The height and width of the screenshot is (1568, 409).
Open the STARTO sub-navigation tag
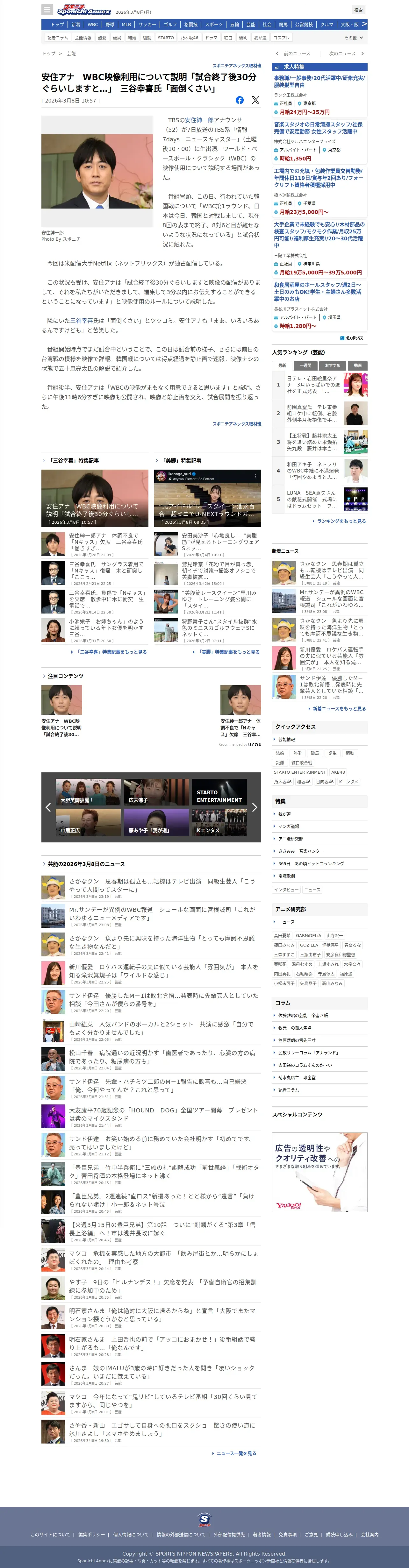point(166,38)
